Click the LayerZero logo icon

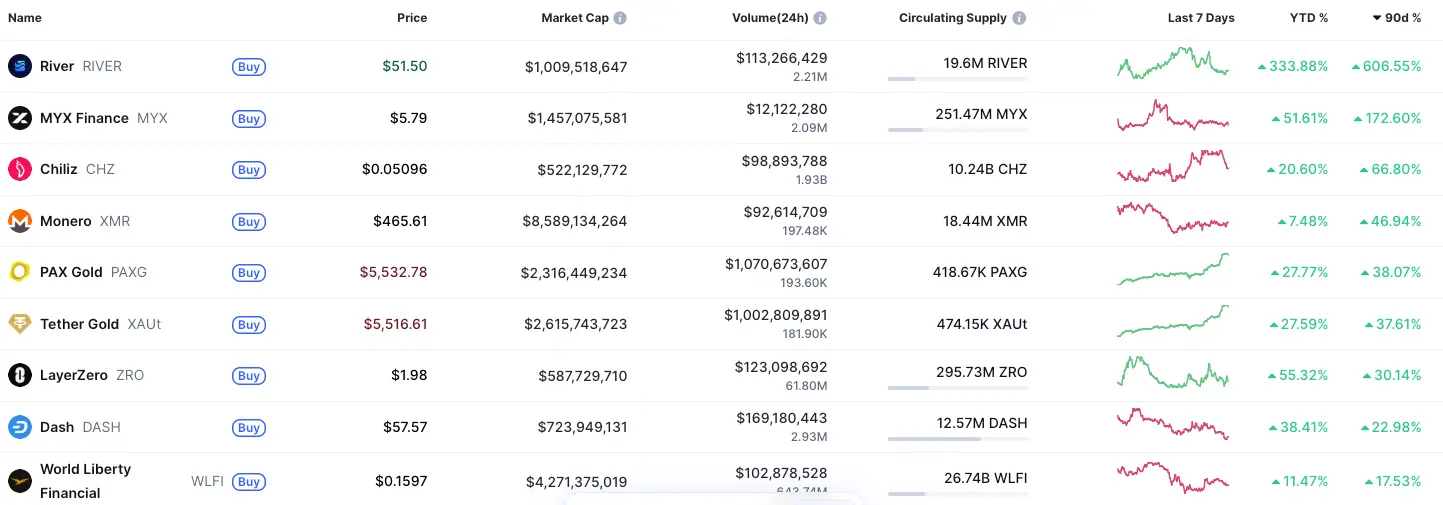click(20, 375)
